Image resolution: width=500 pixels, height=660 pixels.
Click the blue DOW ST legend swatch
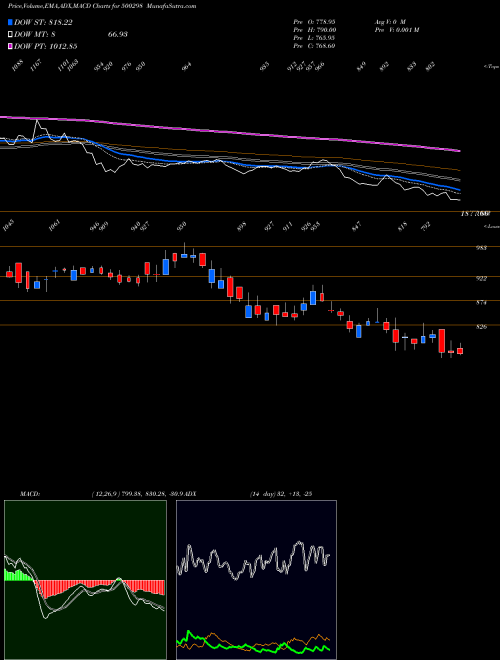10,22
